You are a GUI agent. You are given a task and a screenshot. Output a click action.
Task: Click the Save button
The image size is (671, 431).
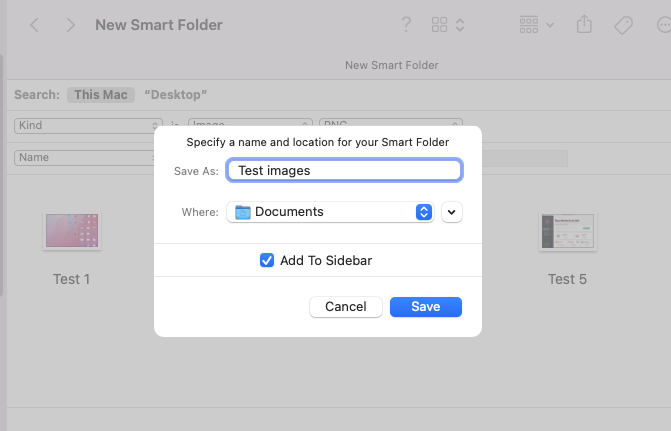426,307
